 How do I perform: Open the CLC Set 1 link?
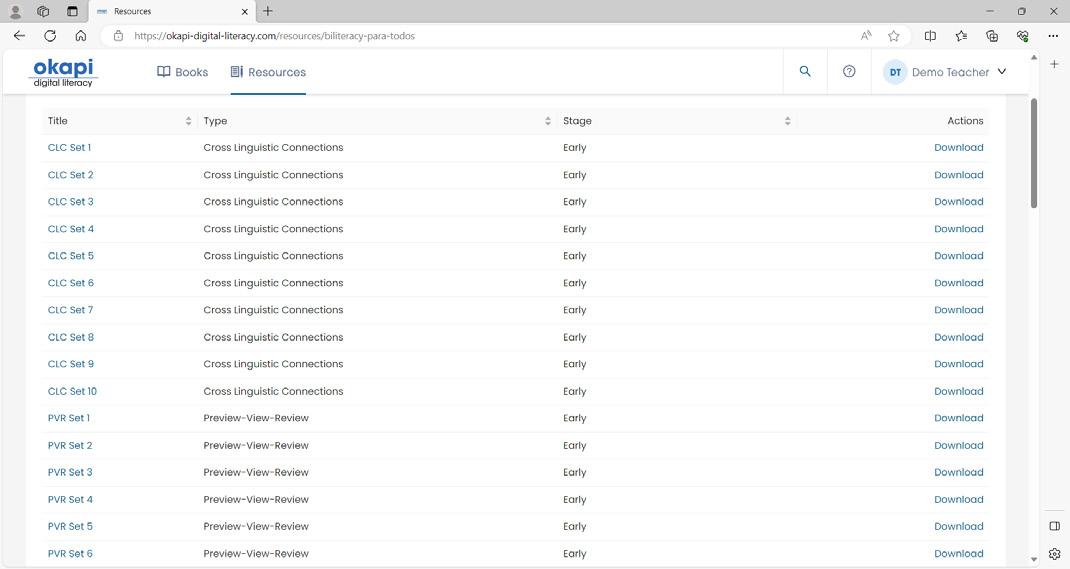pos(69,147)
